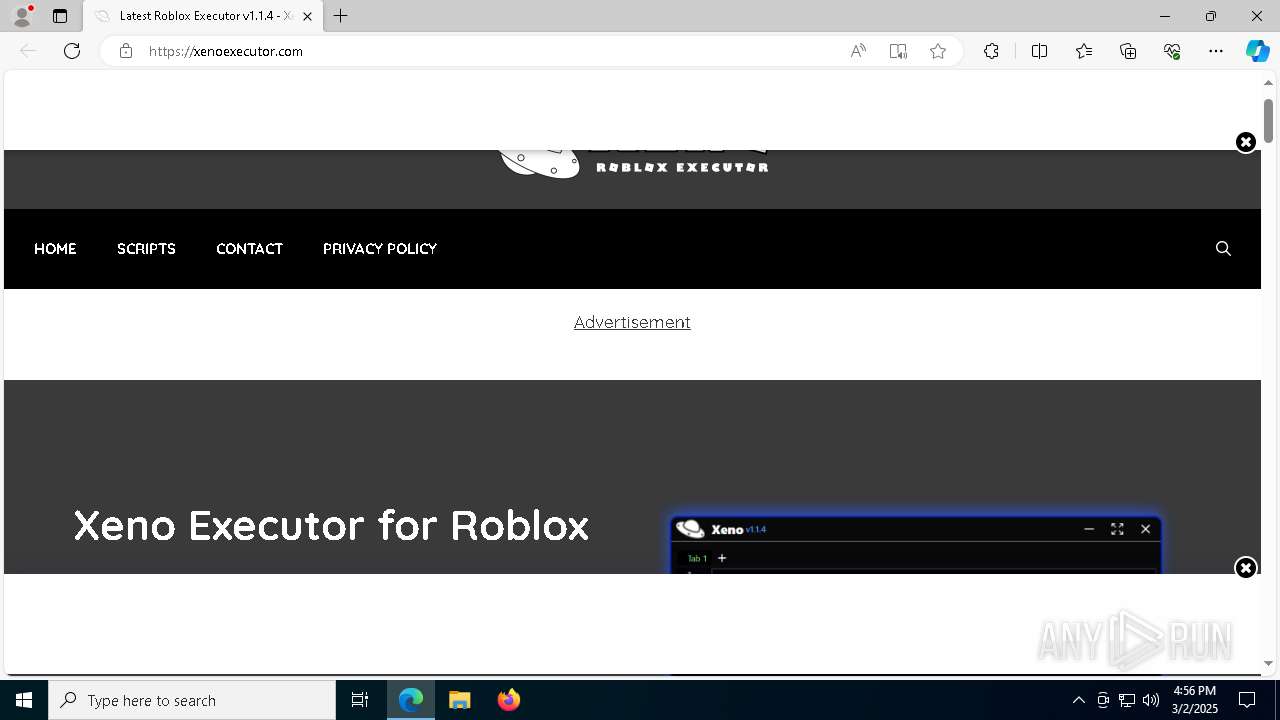Open the clock and calendar

(1195, 700)
